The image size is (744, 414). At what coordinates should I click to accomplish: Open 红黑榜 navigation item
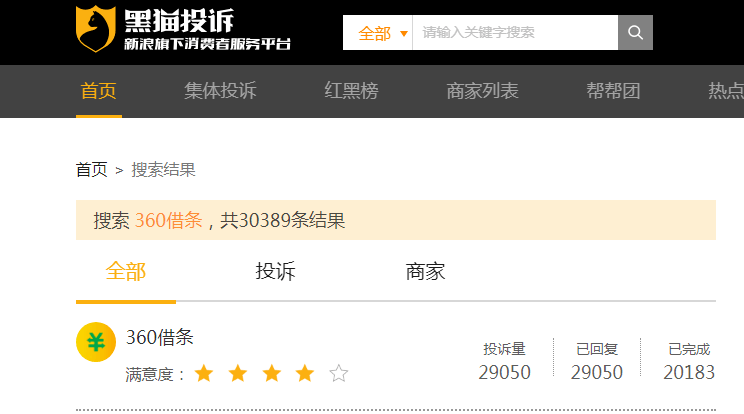[351, 91]
